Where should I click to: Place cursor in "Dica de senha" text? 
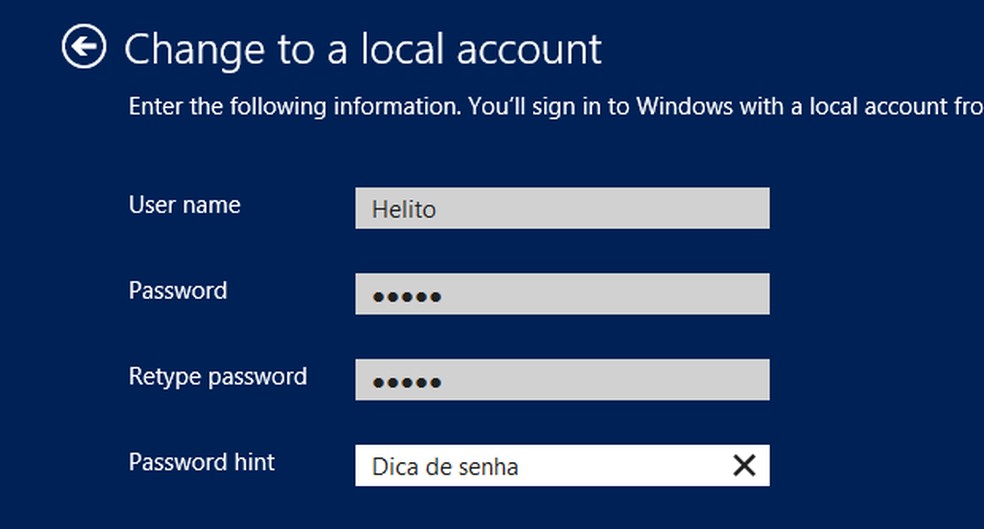tap(445, 467)
